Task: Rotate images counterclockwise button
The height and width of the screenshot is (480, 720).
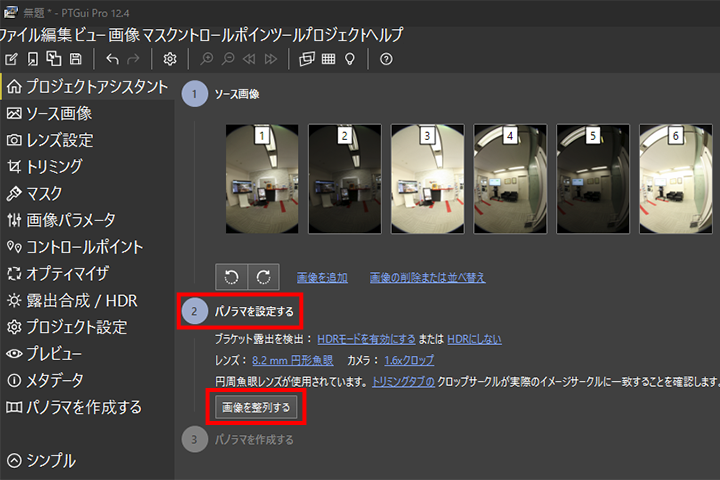Action: 231,277
